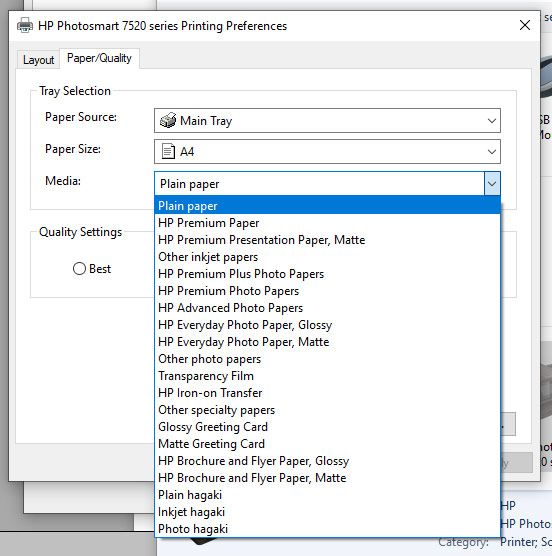Choose HP Premium Photo Papers
Screen dimensions: 552x556
(327, 291)
